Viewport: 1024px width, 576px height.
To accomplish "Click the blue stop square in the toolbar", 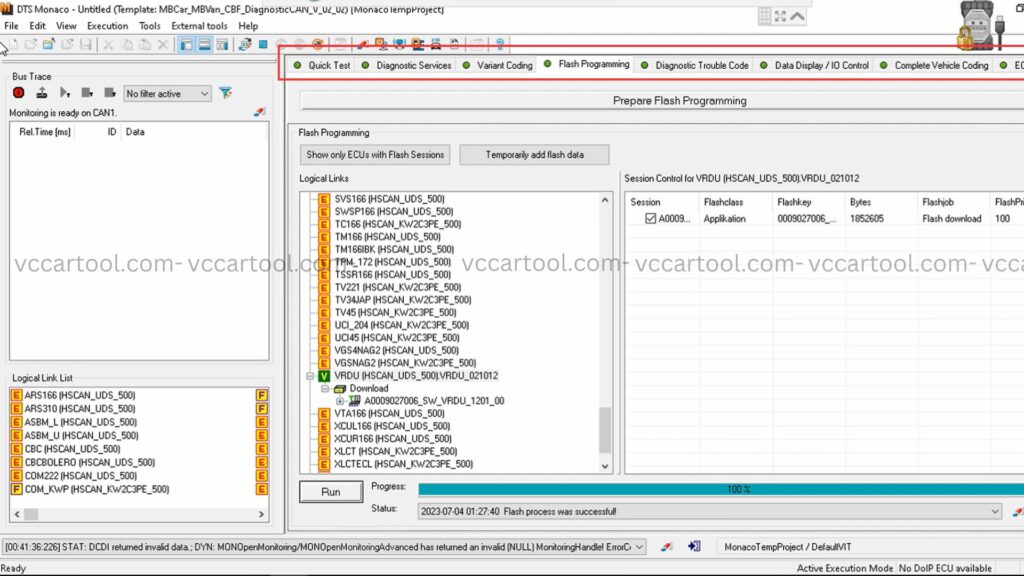I will (x=263, y=44).
